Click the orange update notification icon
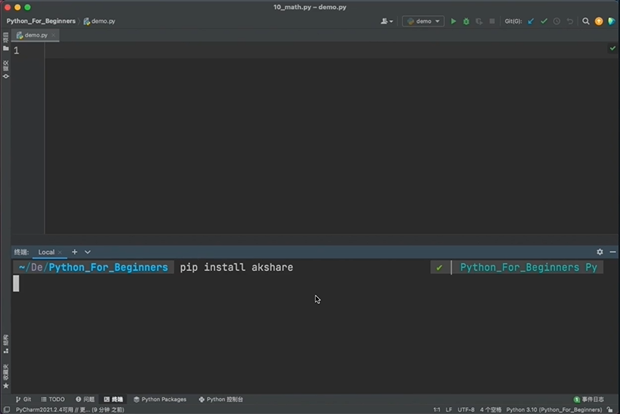620x414 pixels. click(599, 21)
